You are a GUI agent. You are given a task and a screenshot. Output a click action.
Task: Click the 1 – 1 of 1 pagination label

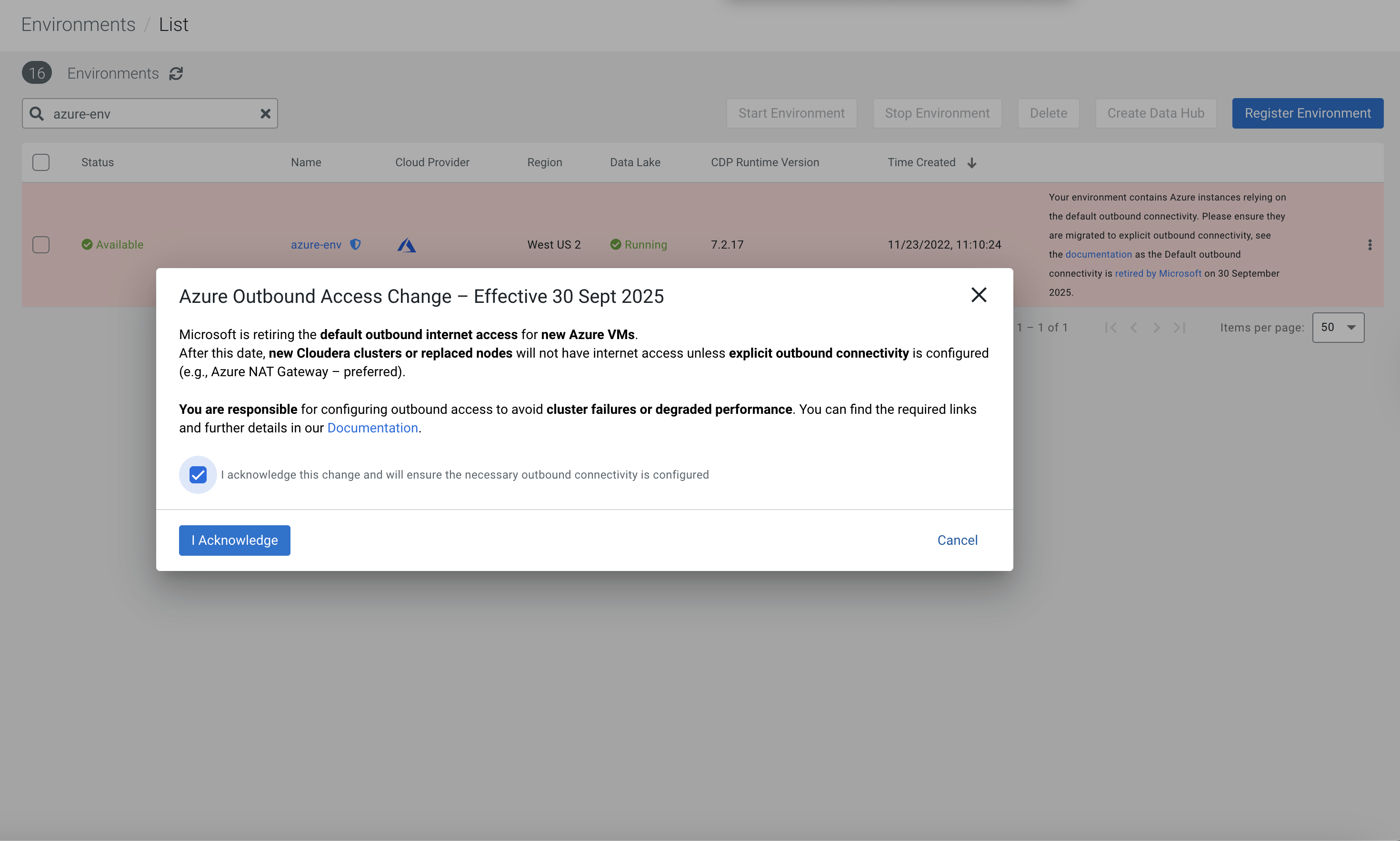pyautogui.click(x=1041, y=328)
